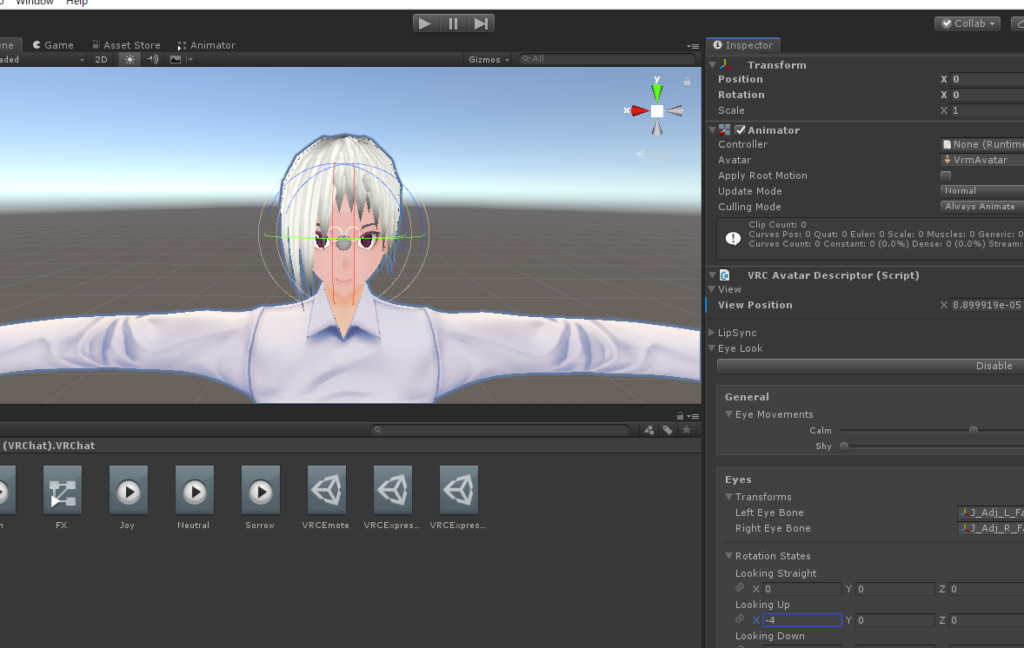Click the scene search field
The height and width of the screenshot is (648, 1024).
(607, 59)
